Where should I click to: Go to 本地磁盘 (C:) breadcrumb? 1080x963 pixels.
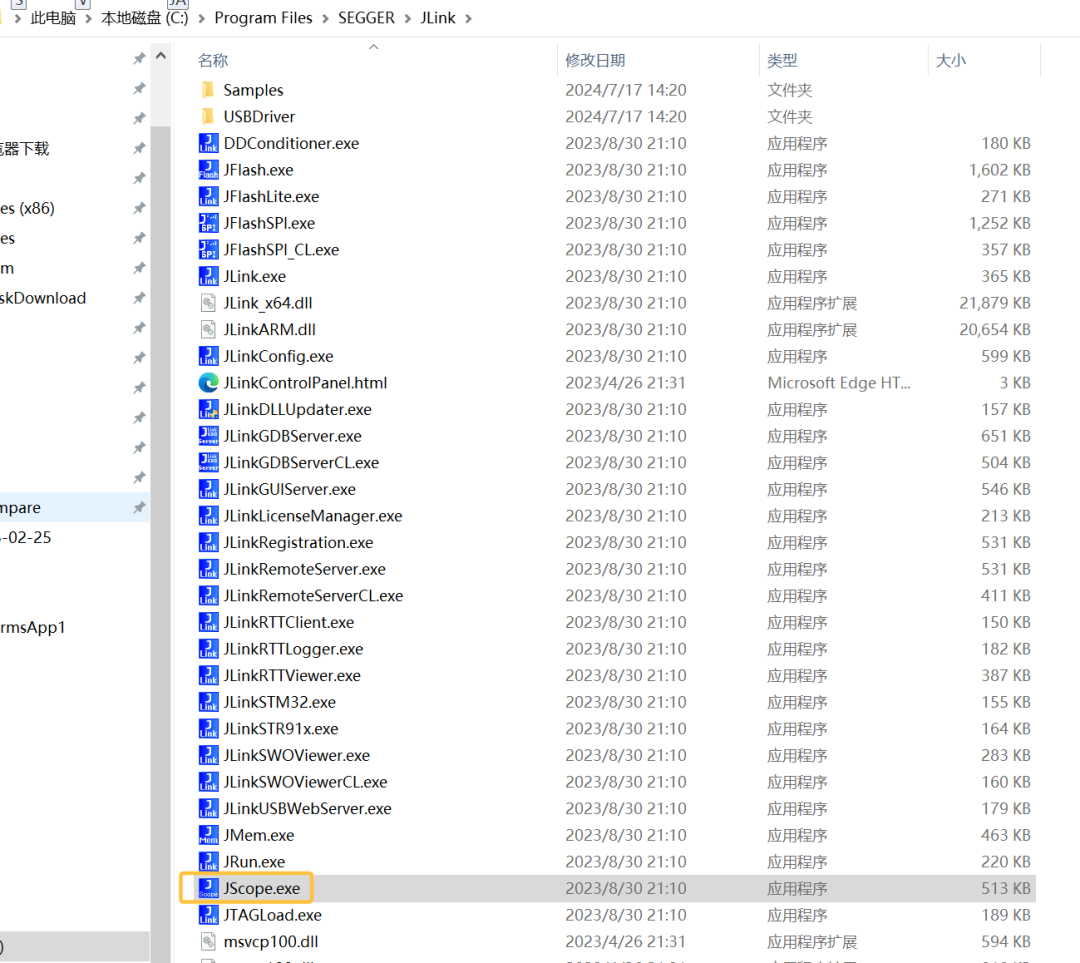pyautogui.click(x=145, y=18)
